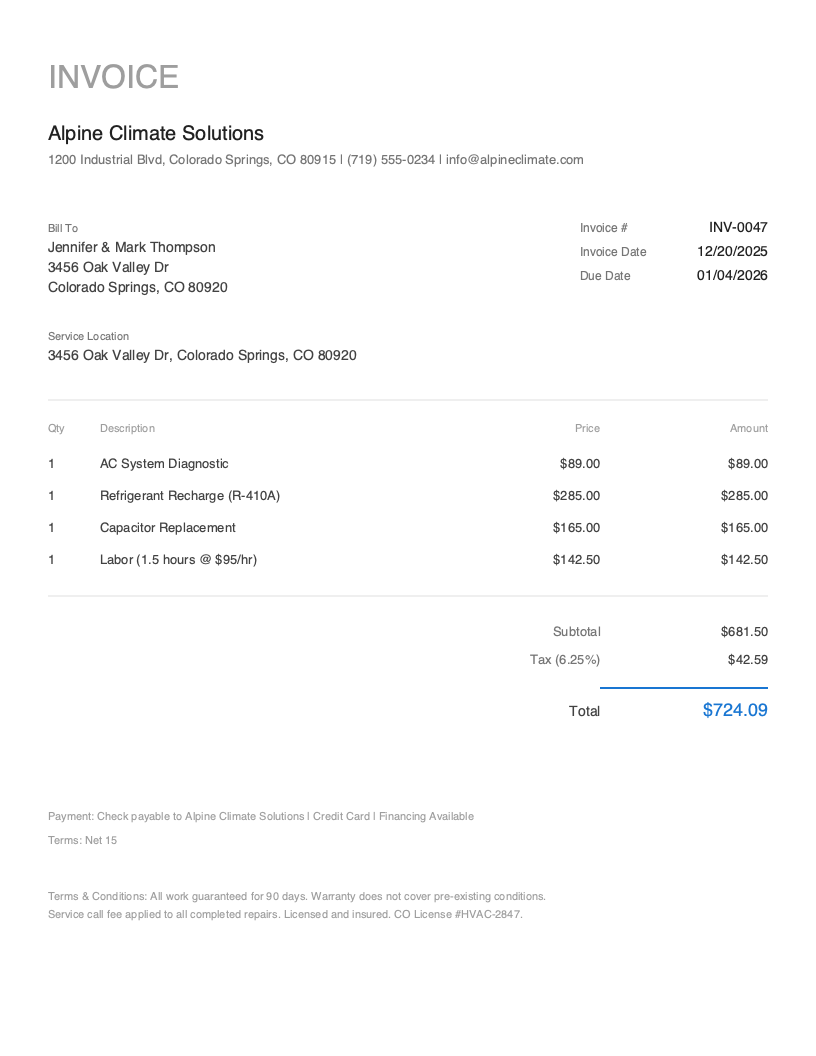
Task: Click the Service Location address line
Action: 202,355
